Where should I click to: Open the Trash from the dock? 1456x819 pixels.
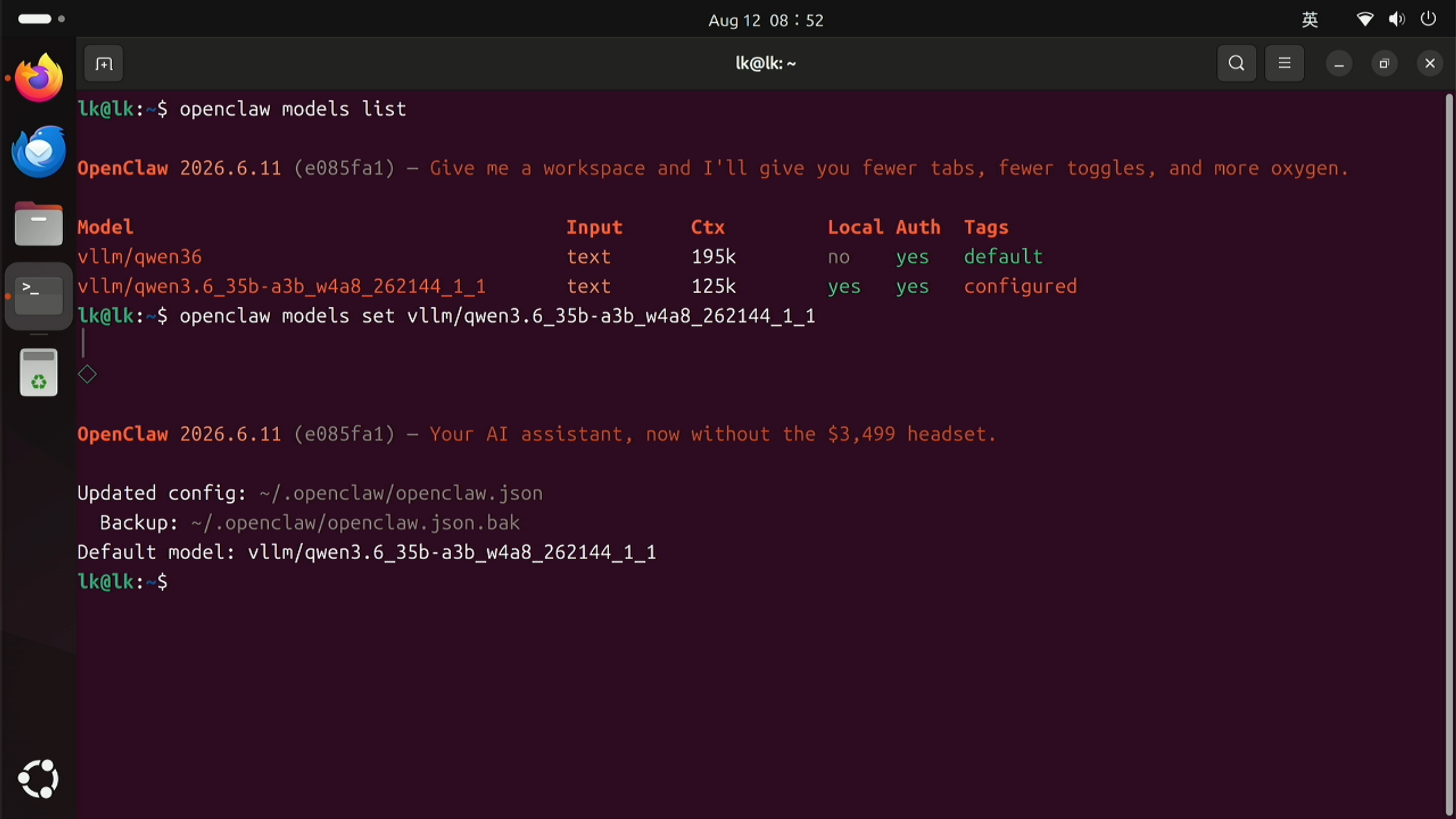point(38,372)
